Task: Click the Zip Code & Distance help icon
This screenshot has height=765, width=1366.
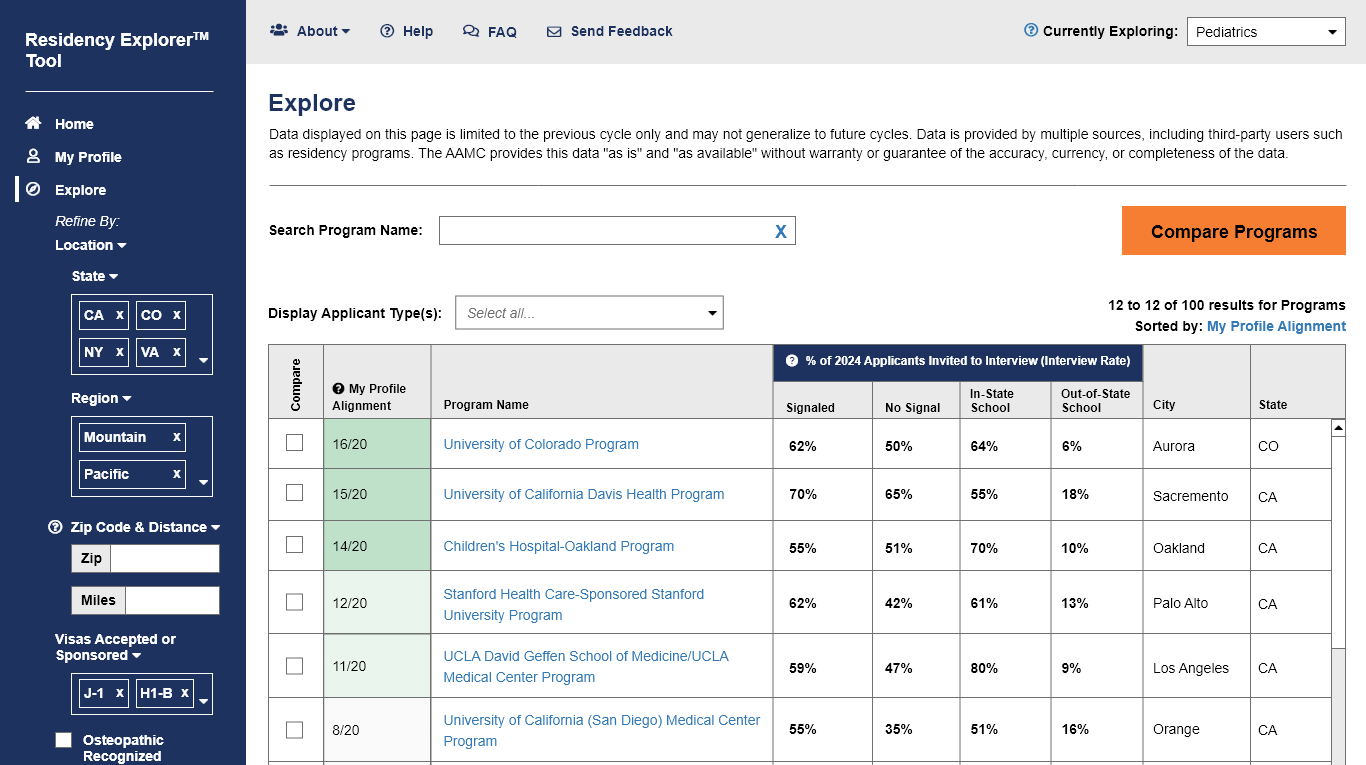Action: (x=55, y=527)
